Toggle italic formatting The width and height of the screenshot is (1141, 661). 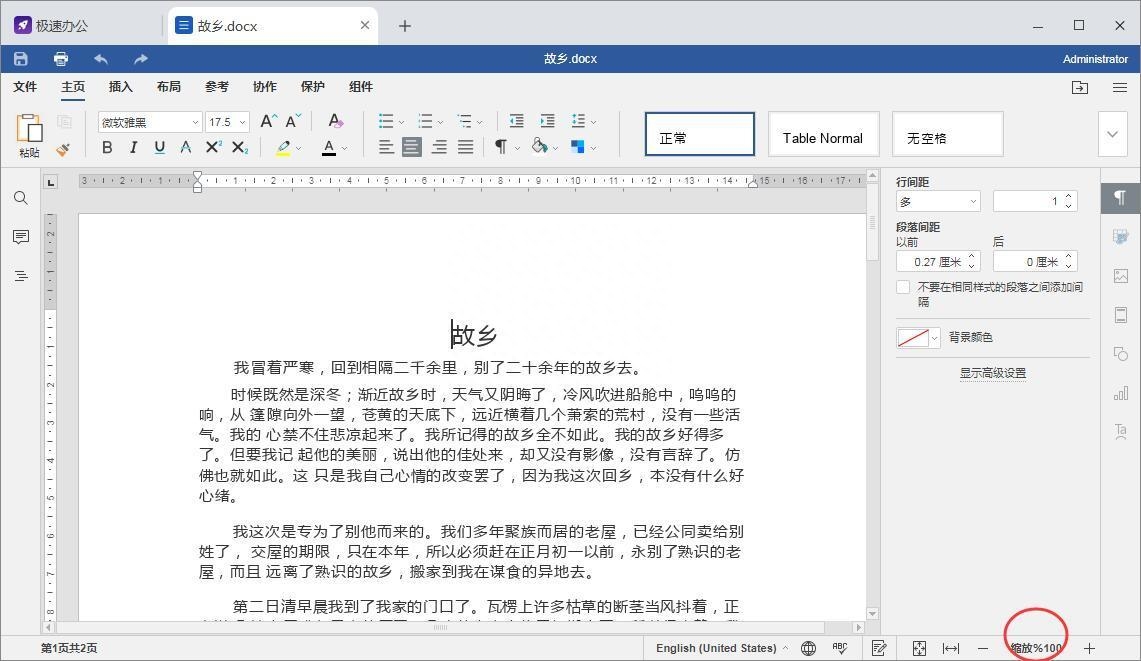pos(133,147)
